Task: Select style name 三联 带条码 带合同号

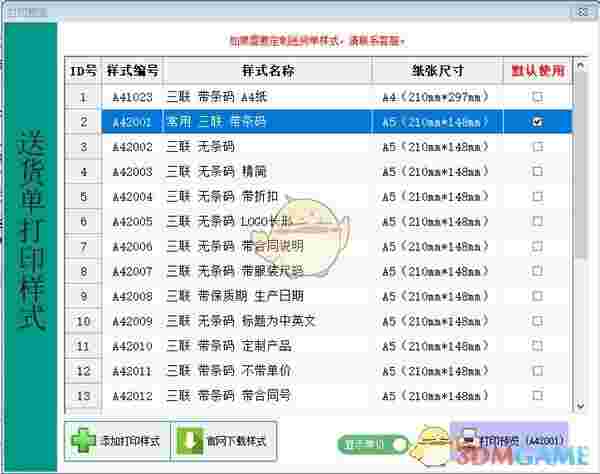Action: [228, 396]
